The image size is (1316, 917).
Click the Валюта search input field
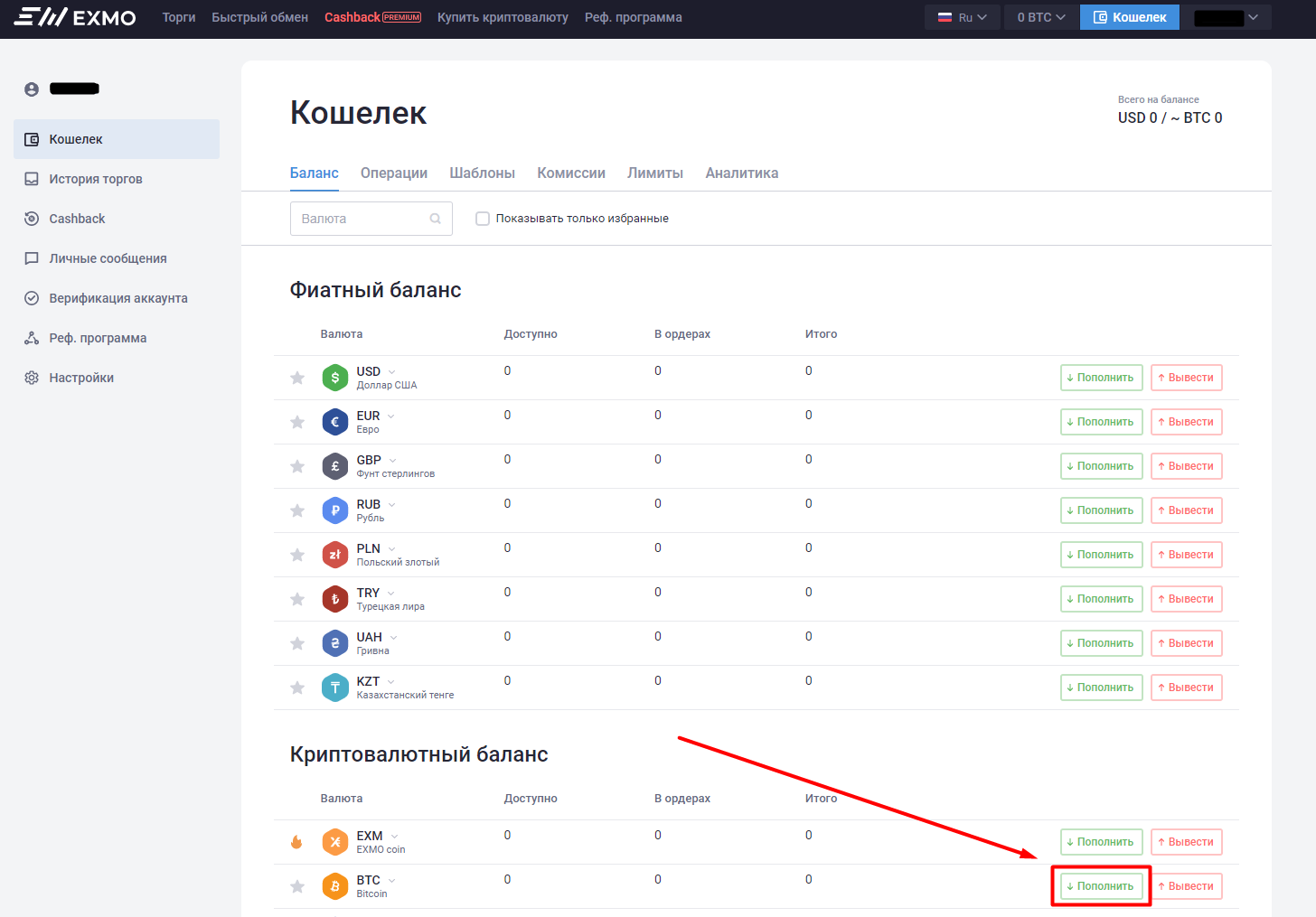(x=371, y=219)
